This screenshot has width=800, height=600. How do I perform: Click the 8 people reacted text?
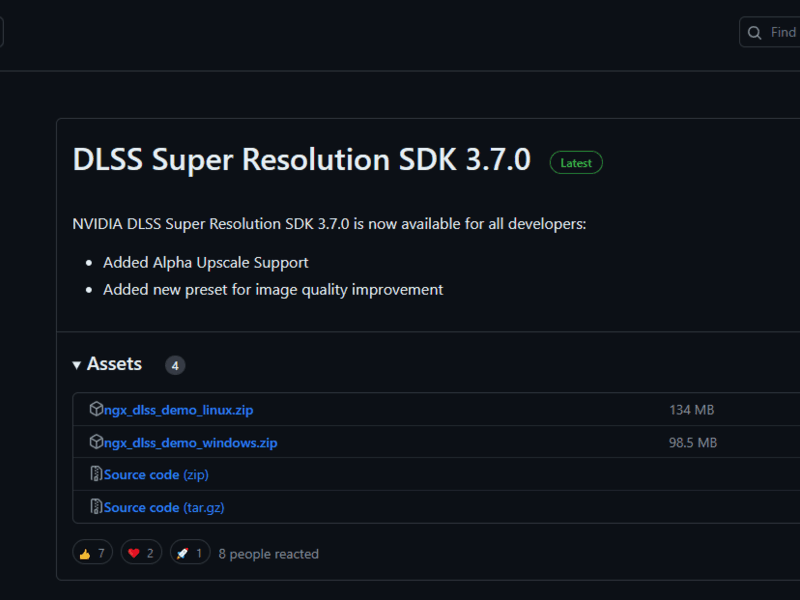click(x=269, y=554)
